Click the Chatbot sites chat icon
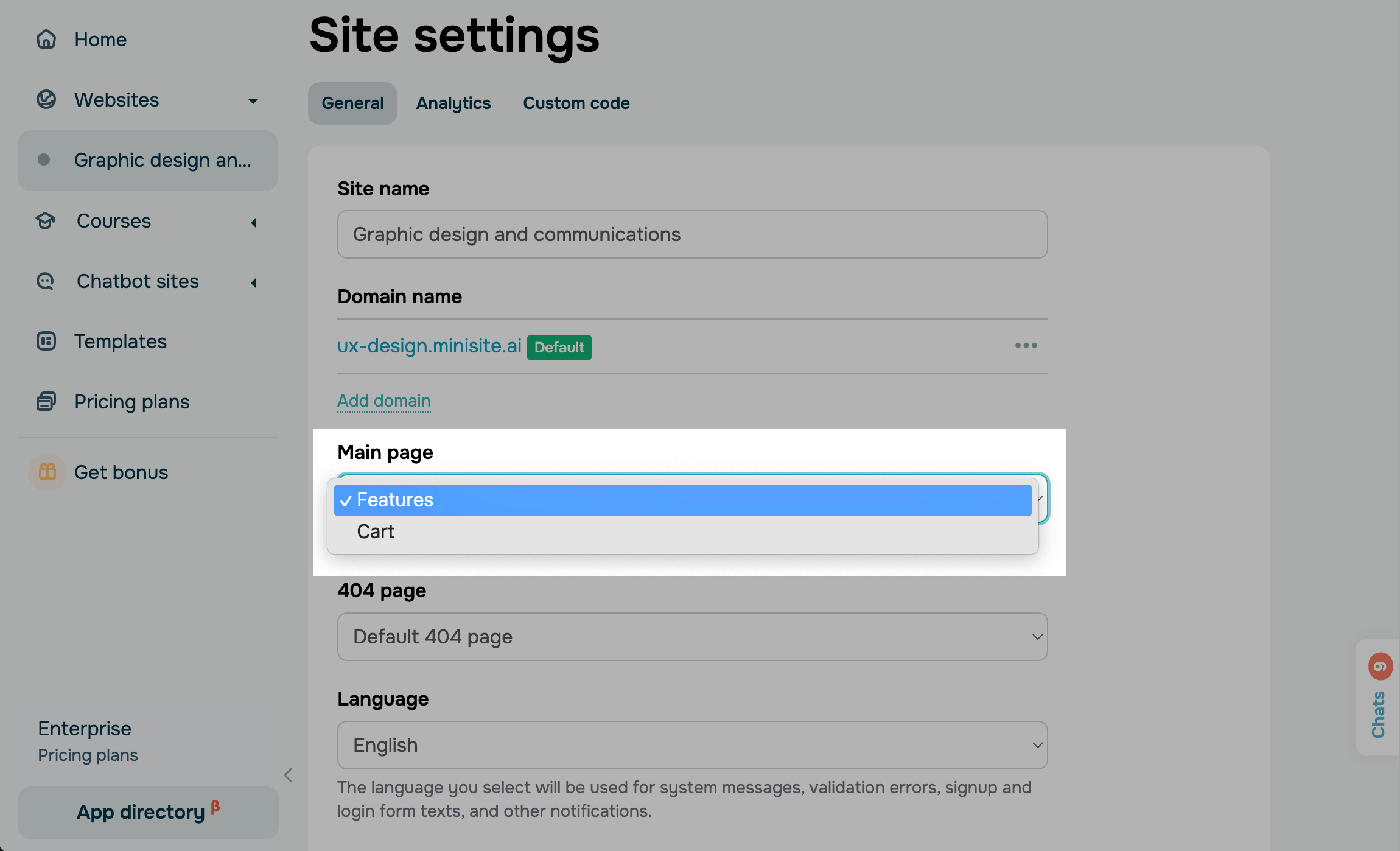 [46, 281]
